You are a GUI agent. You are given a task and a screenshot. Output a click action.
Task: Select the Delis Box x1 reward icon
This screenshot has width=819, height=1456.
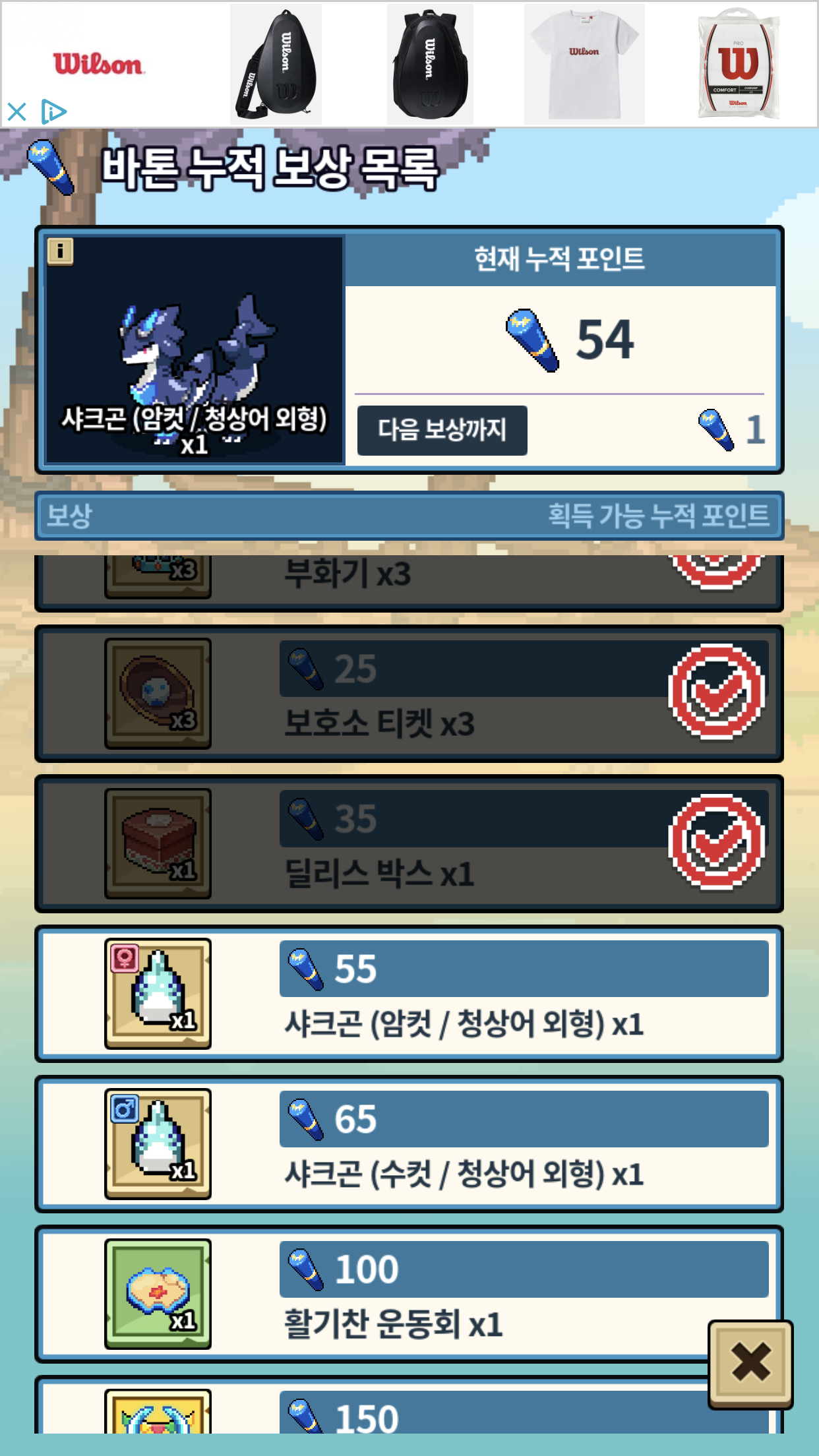(158, 843)
